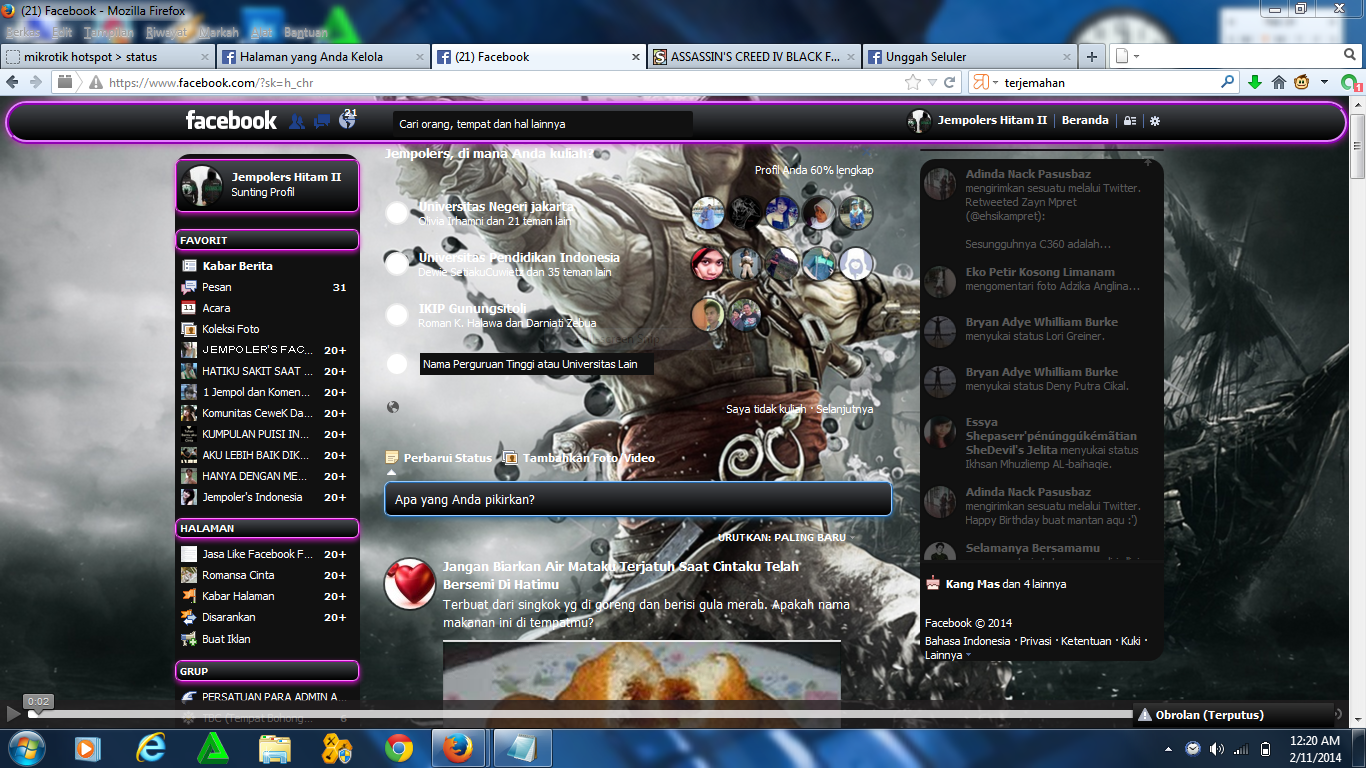1366x768 pixels.
Task: Click heart avatar of the post author
Action: click(x=410, y=583)
